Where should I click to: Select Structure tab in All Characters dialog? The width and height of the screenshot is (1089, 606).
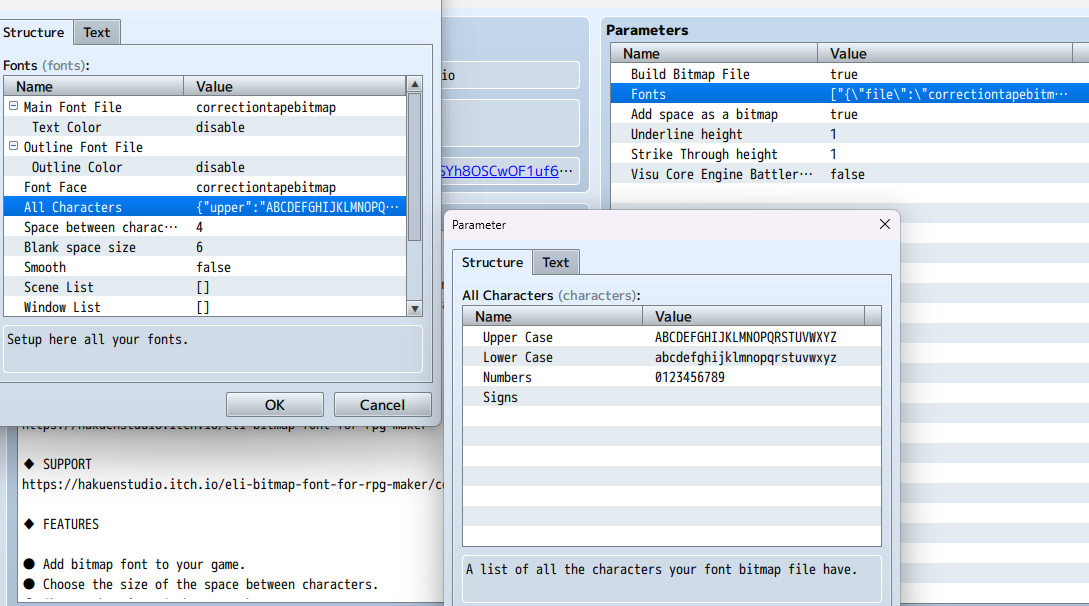[492, 262]
